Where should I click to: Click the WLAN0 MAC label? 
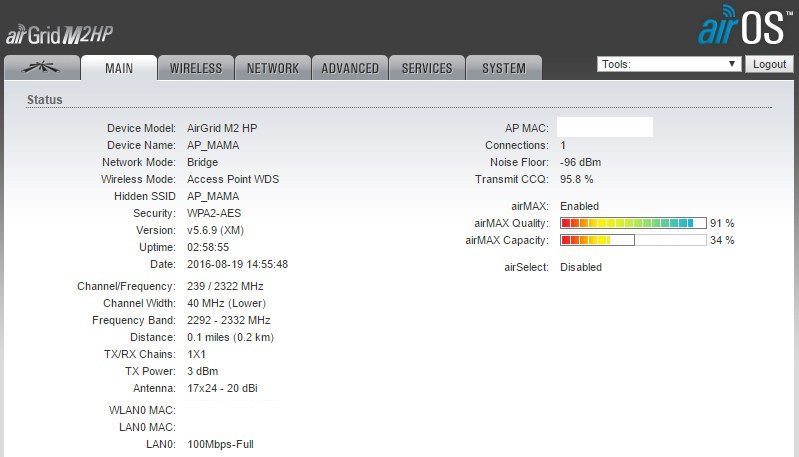[x=142, y=410]
